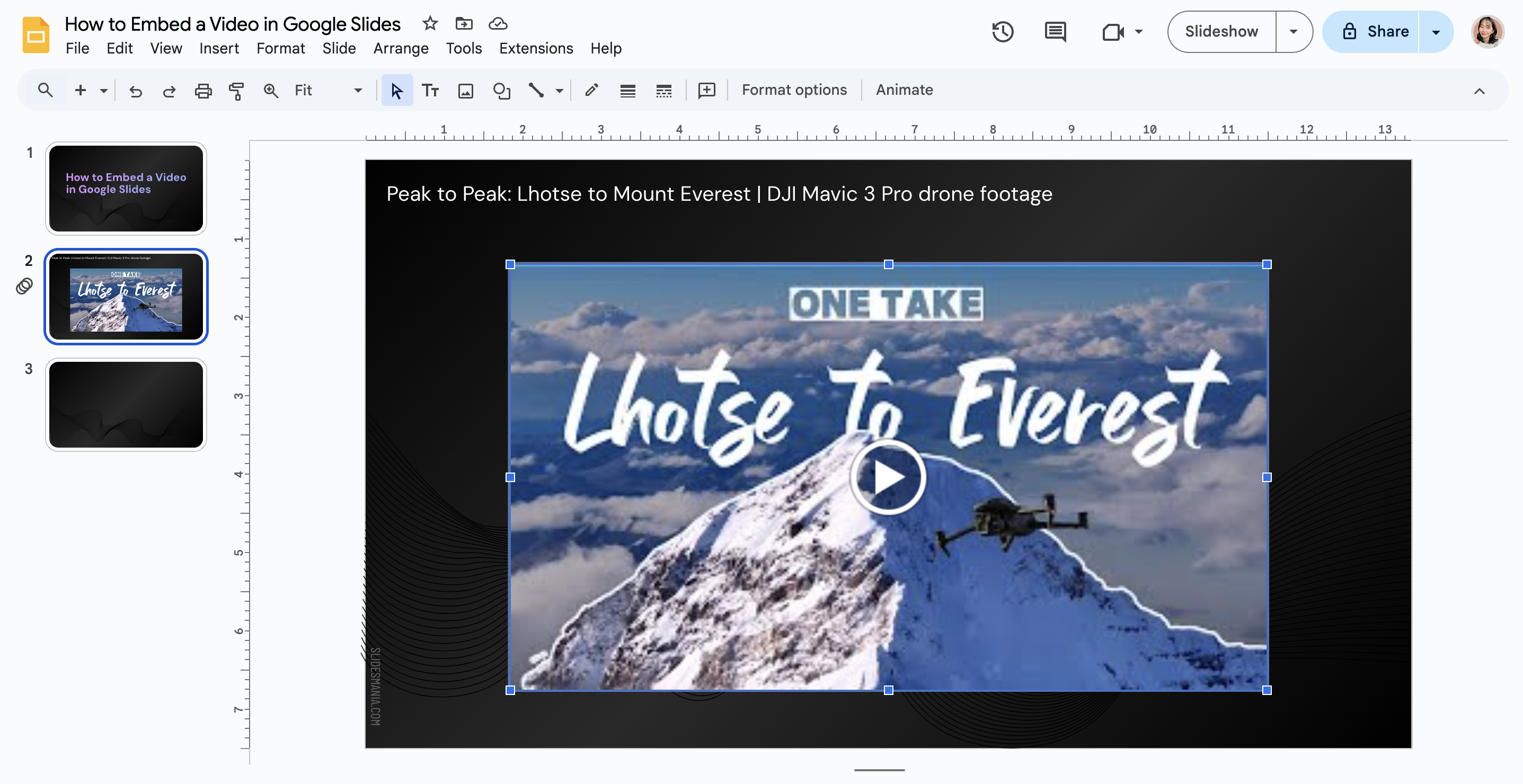This screenshot has width=1523, height=784.
Task: Expand the Slideshow options arrow
Action: (x=1293, y=31)
